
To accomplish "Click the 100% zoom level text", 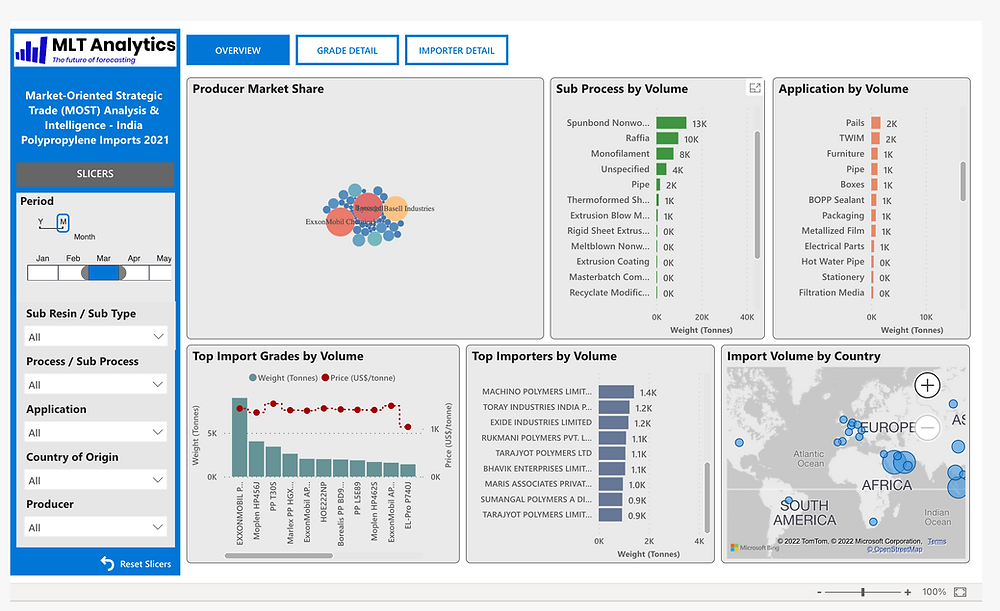I will [934, 592].
